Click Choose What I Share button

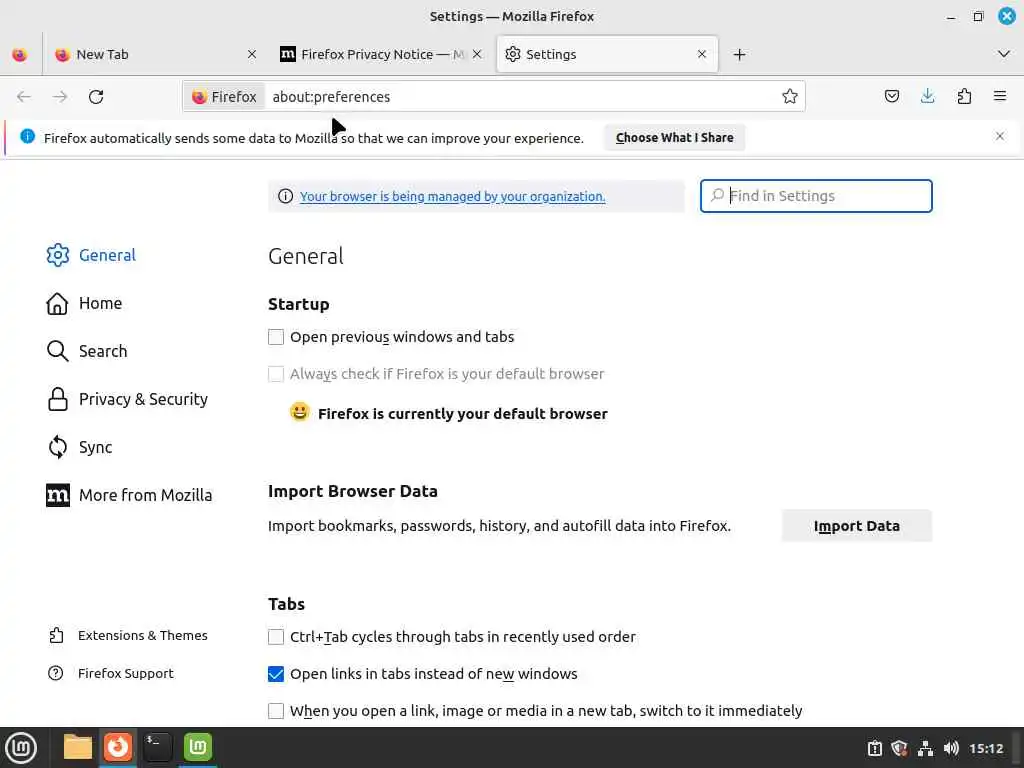click(x=675, y=138)
